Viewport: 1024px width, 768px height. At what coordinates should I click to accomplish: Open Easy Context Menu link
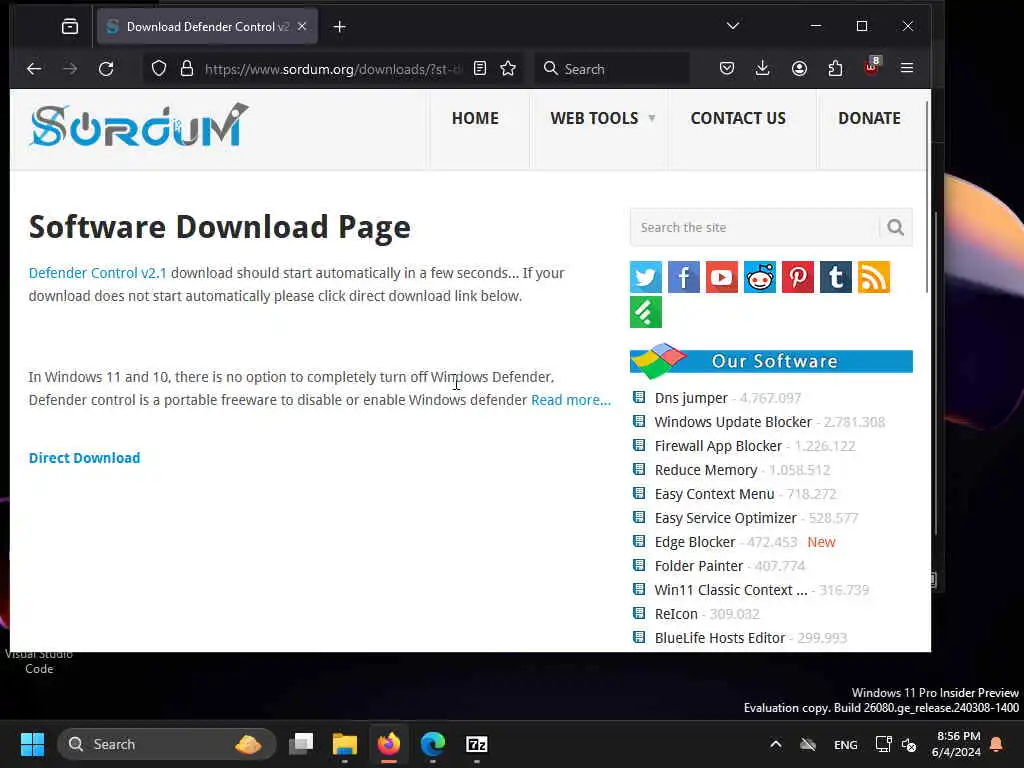tap(714, 494)
